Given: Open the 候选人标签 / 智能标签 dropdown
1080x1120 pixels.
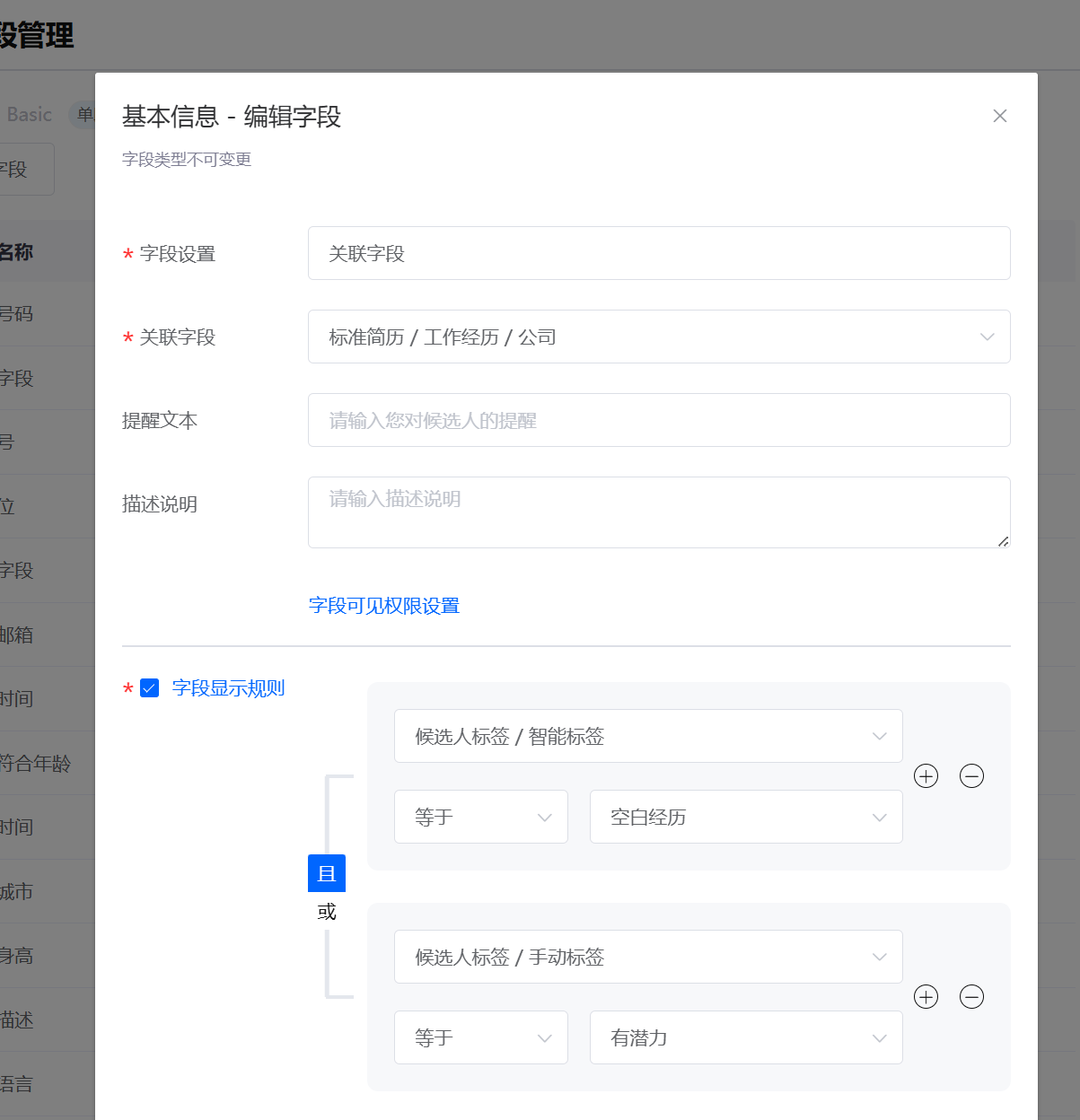Looking at the screenshot, I should [x=648, y=736].
